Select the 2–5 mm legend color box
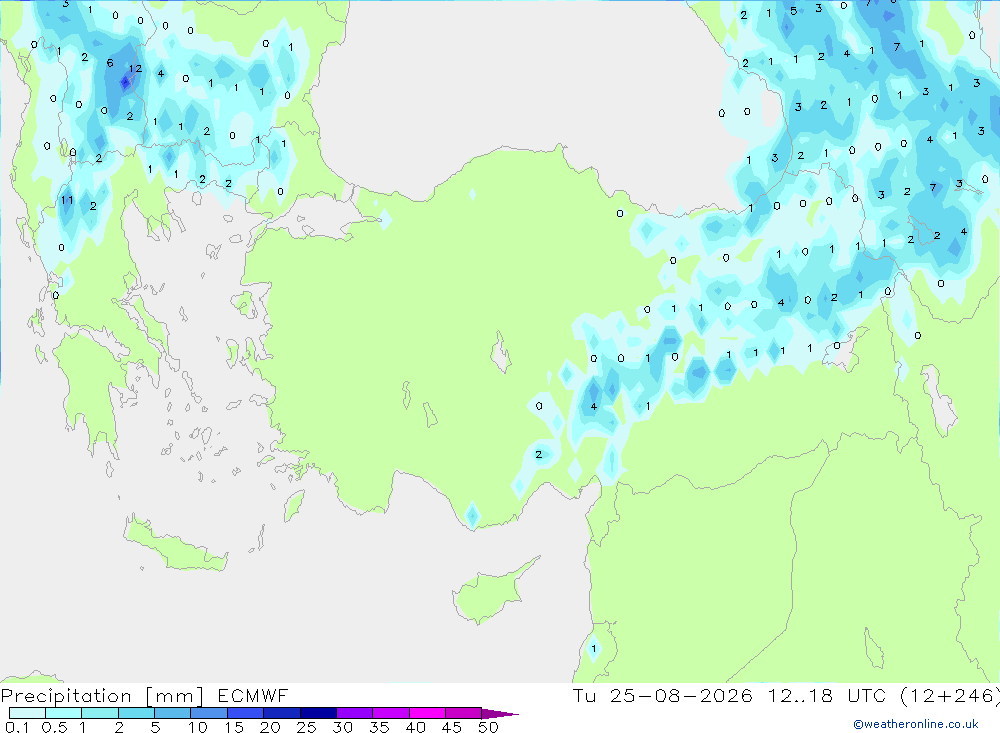Viewport: 1000px width, 733px height. [x=136, y=713]
